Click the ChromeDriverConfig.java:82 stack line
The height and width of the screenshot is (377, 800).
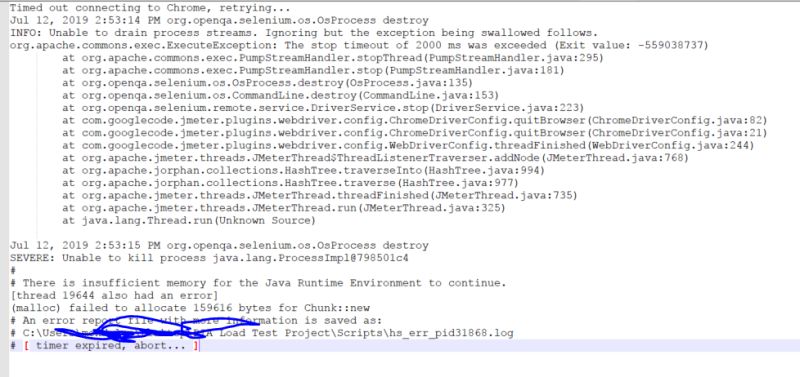(x=415, y=120)
